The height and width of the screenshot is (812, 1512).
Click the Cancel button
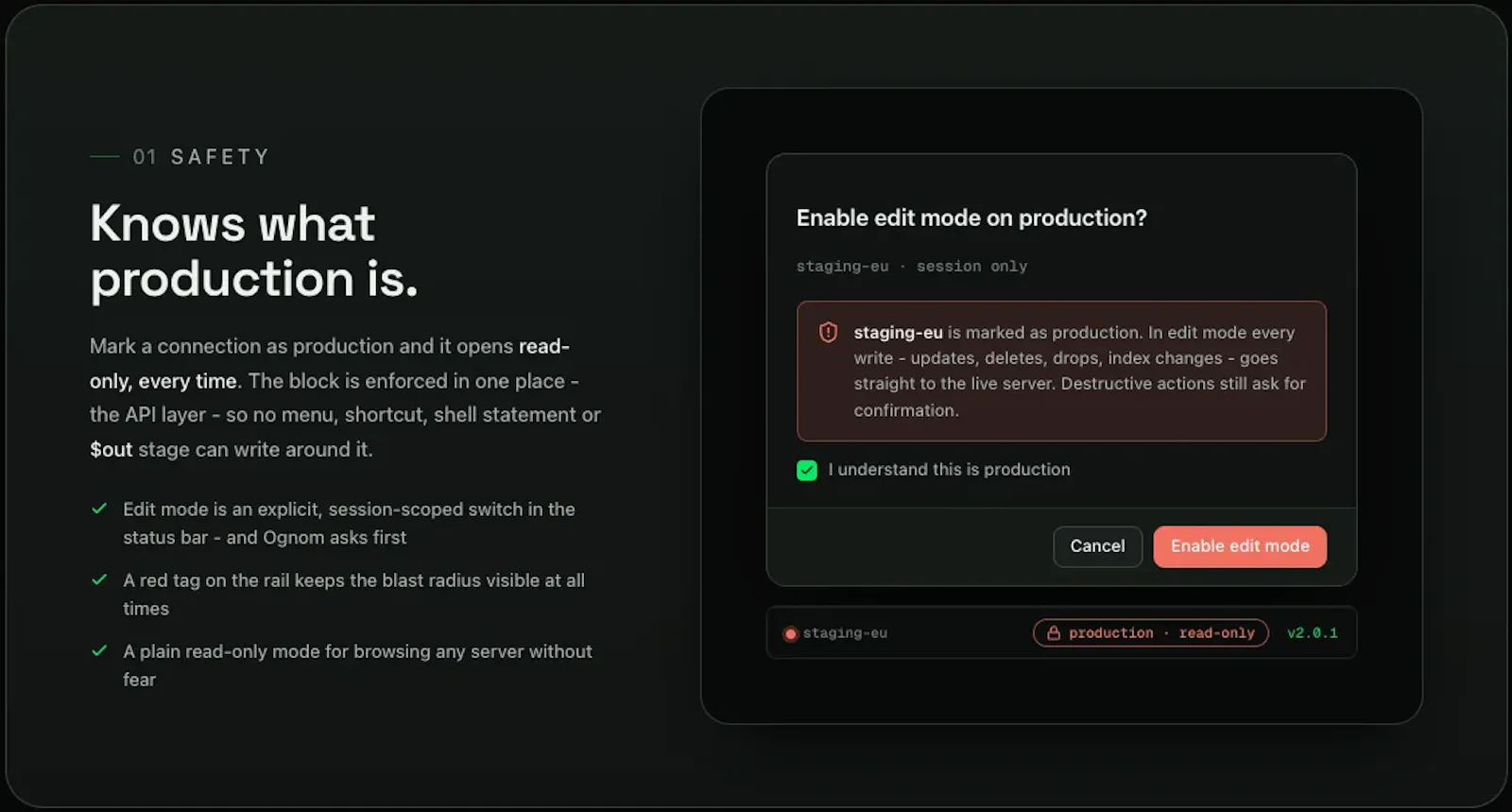[1097, 546]
